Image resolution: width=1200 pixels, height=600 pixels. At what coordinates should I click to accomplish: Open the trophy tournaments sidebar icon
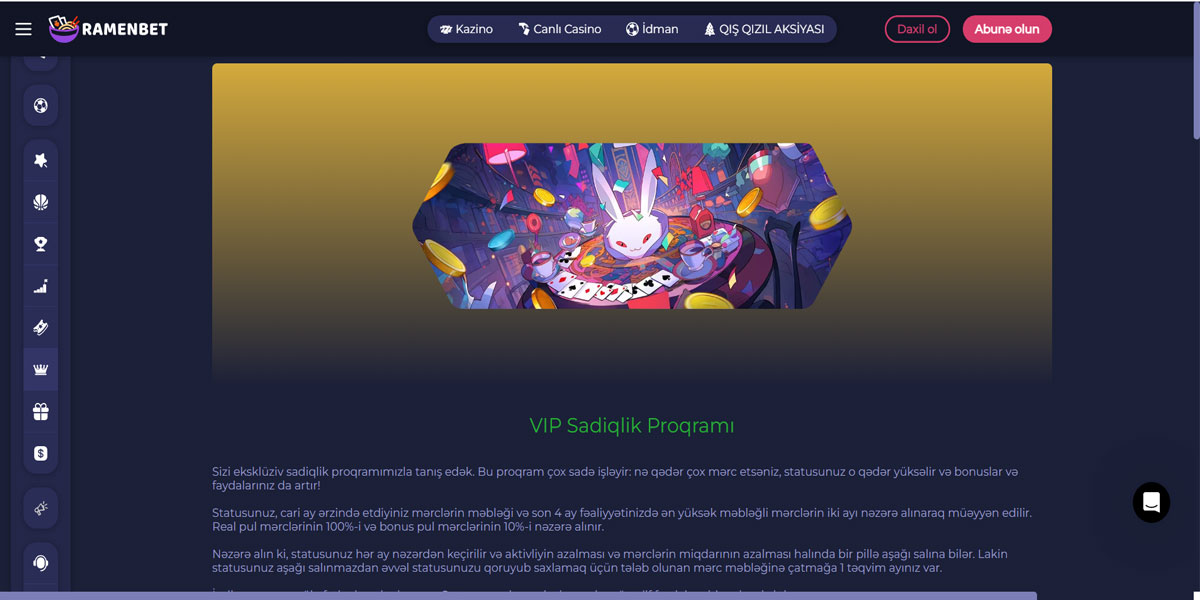pyautogui.click(x=40, y=244)
